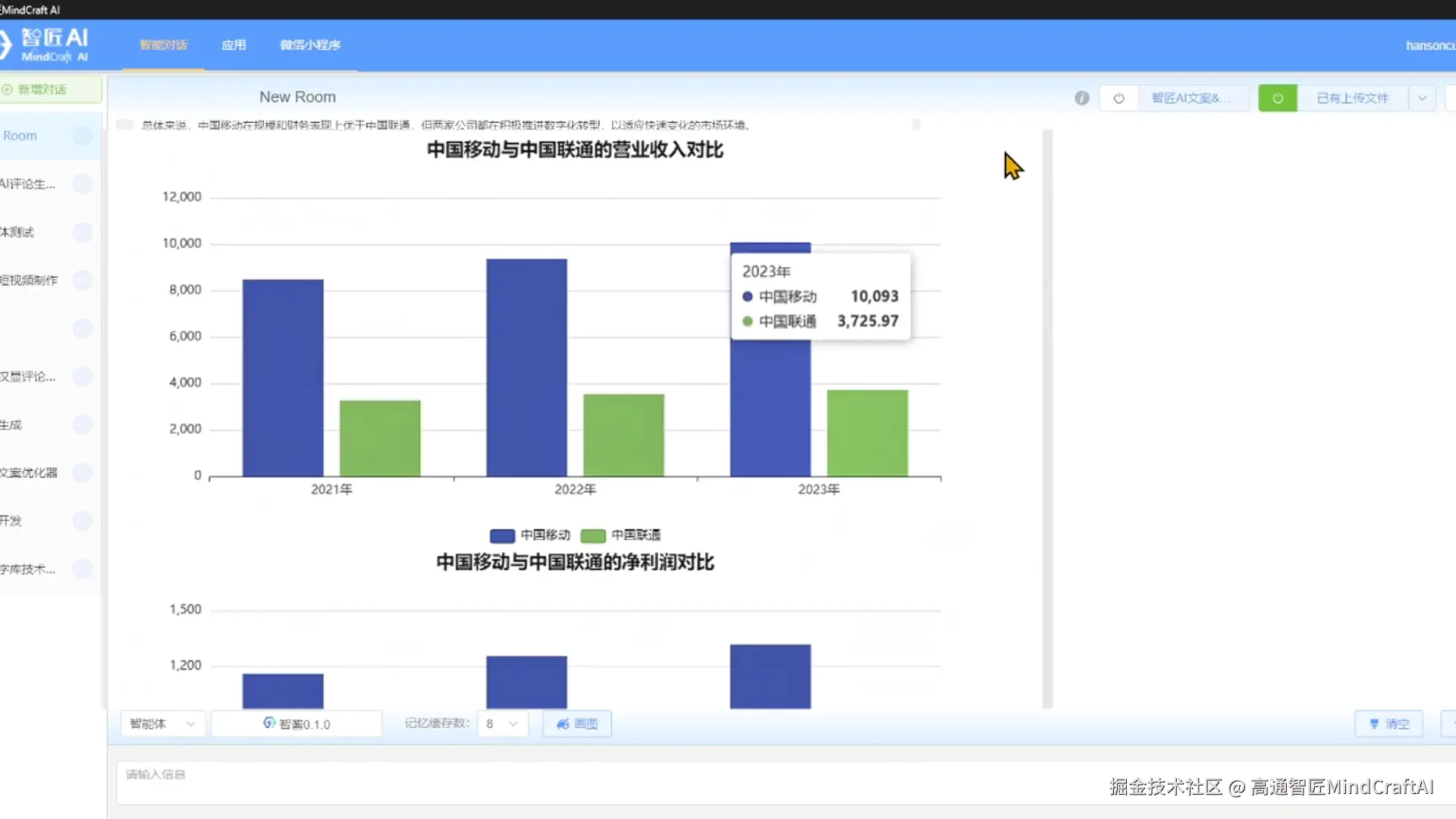Expand the 已有上传文件 dropdown arrow
Image resolution: width=1456 pixels, height=819 pixels.
coord(1423,98)
